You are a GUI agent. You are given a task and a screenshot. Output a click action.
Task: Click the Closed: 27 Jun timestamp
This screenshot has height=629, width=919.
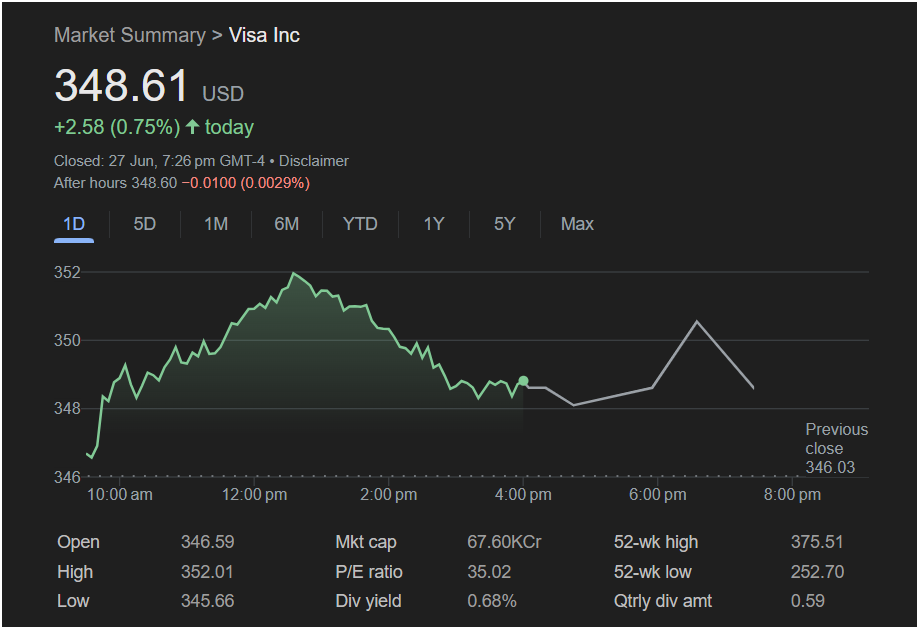(159, 161)
